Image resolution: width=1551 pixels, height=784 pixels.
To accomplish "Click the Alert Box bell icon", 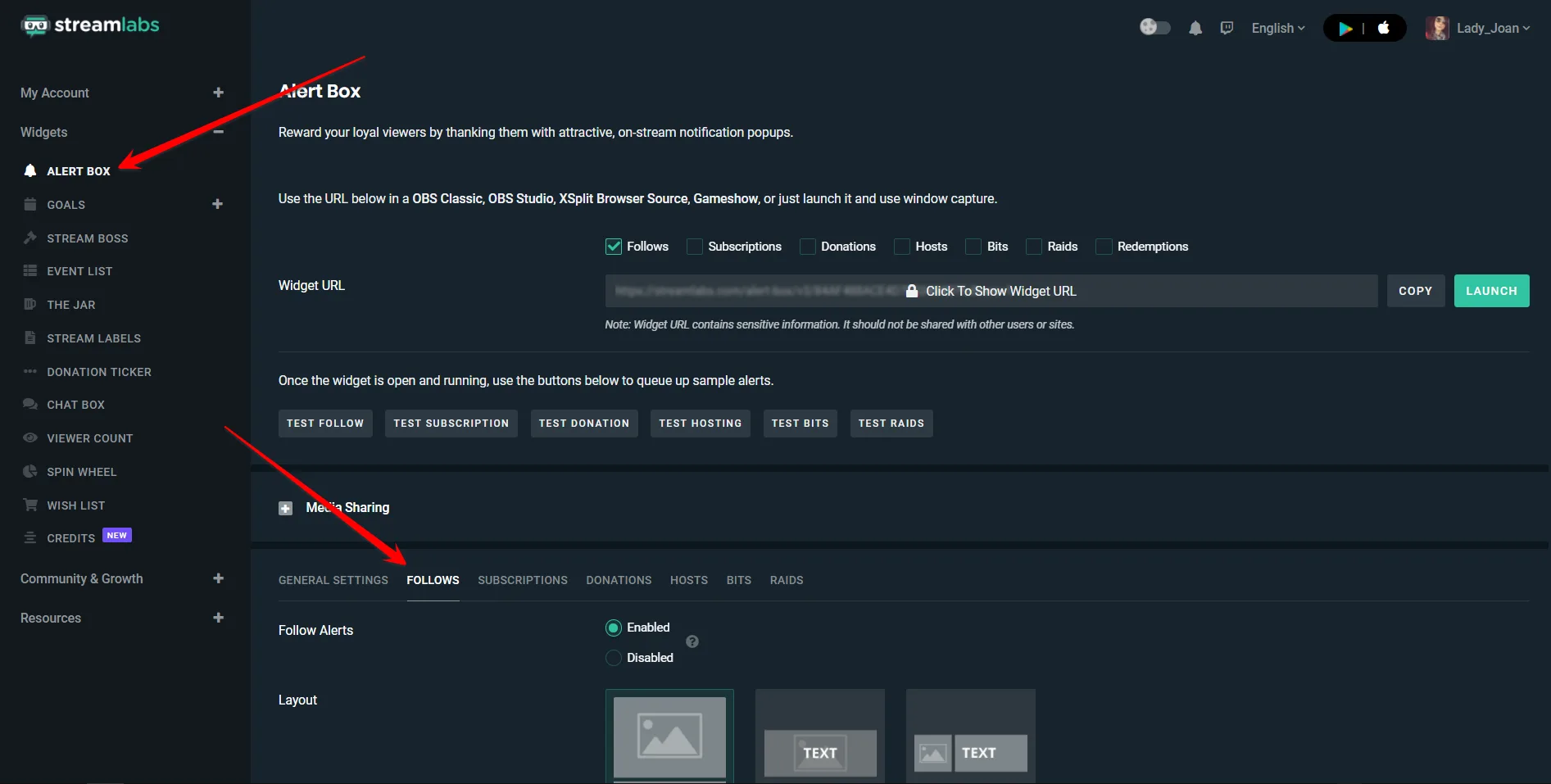I will tap(30, 170).
